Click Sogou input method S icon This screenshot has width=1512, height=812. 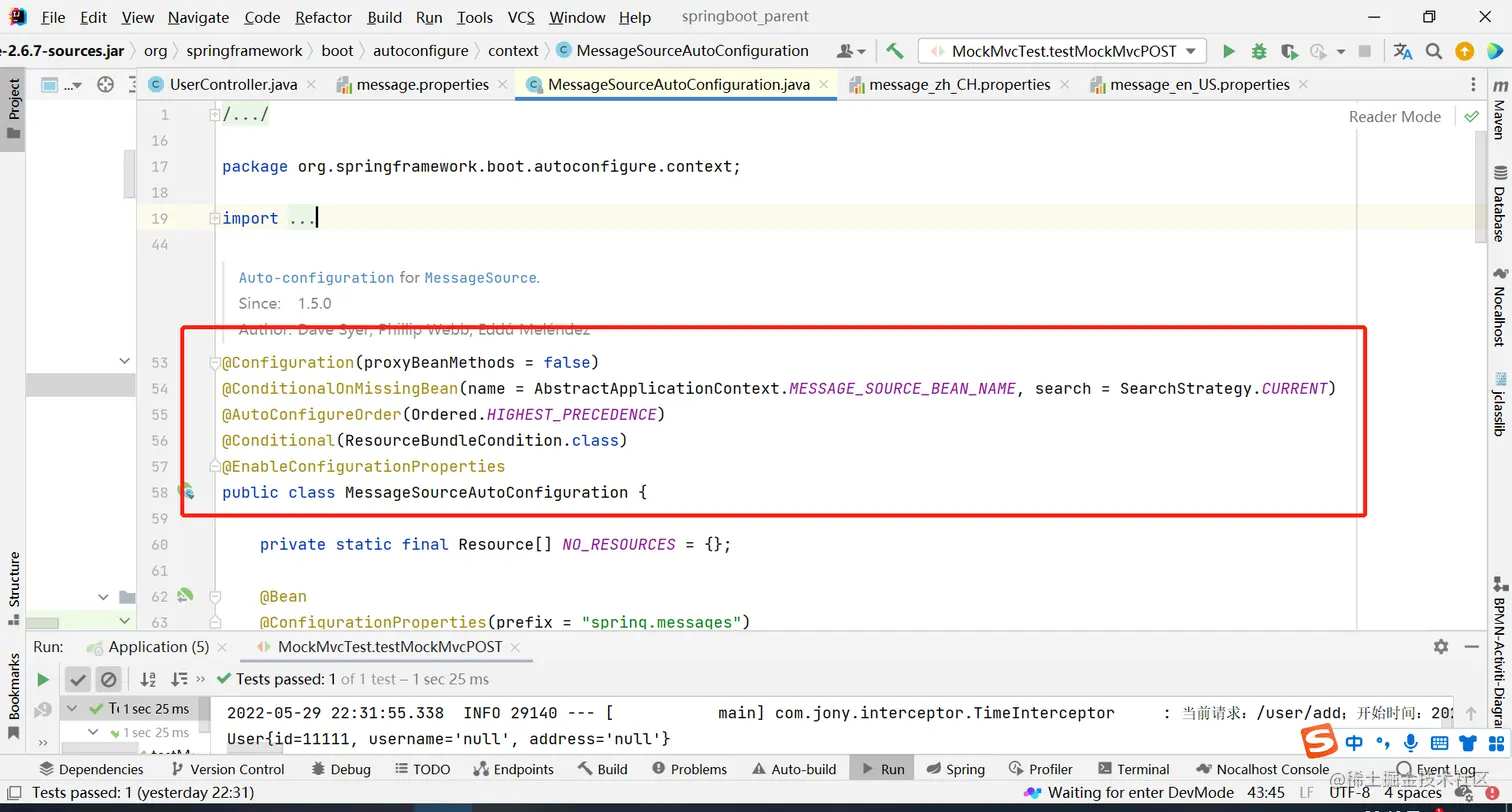[1319, 741]
